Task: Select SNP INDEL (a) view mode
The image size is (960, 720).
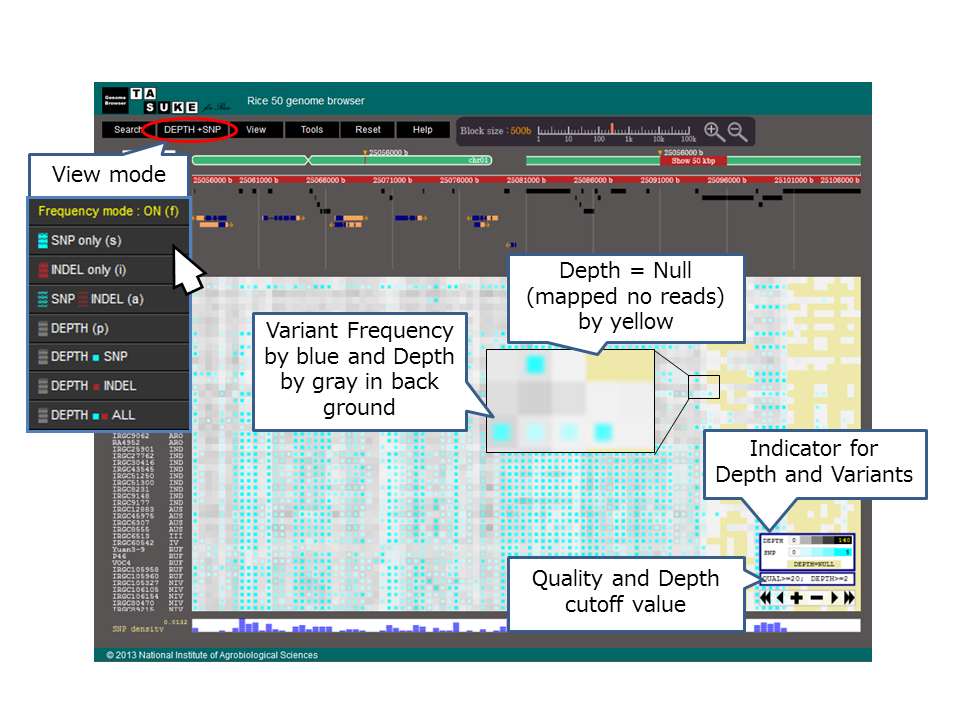Action: tap(108, 299)
